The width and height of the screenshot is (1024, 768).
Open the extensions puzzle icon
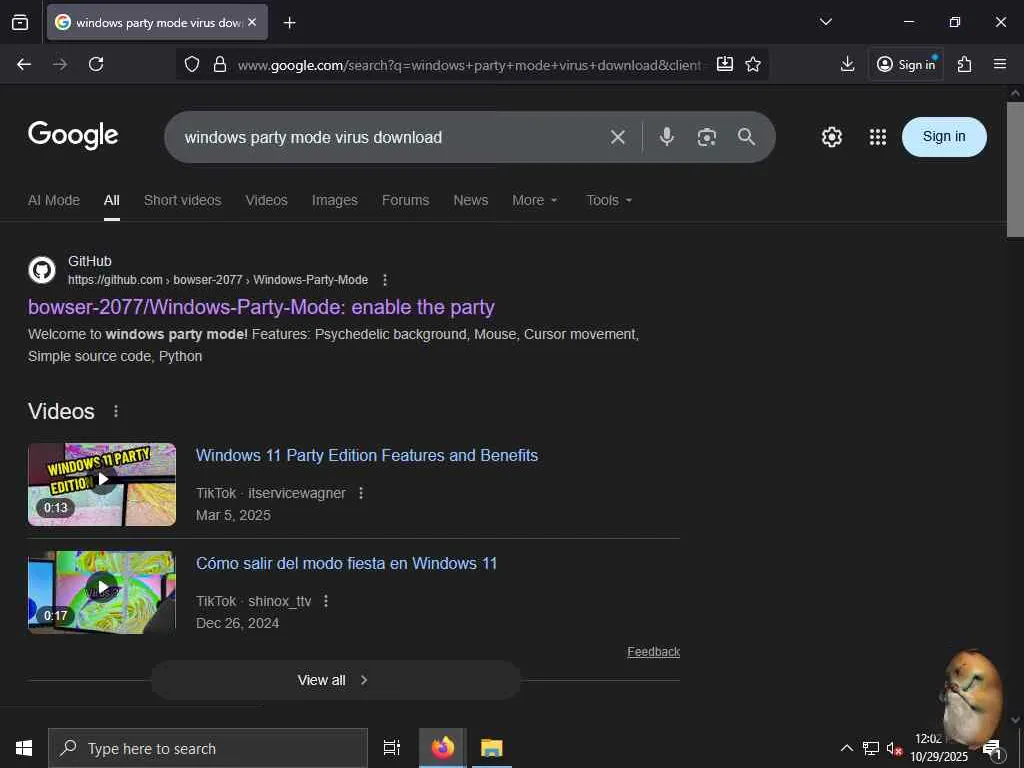click(965, 64)
